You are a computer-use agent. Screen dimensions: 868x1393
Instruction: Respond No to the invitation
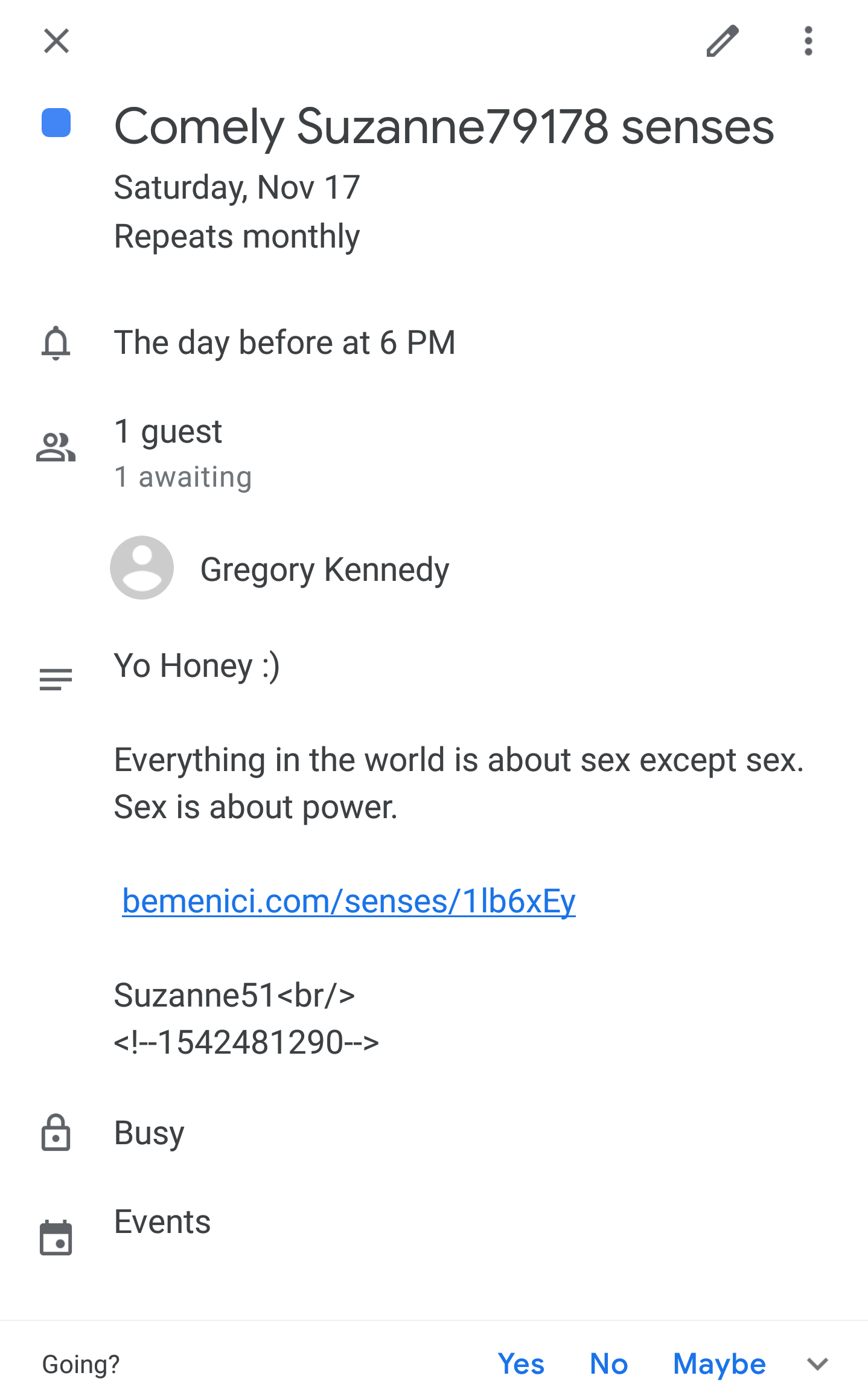click(609, 1364)
